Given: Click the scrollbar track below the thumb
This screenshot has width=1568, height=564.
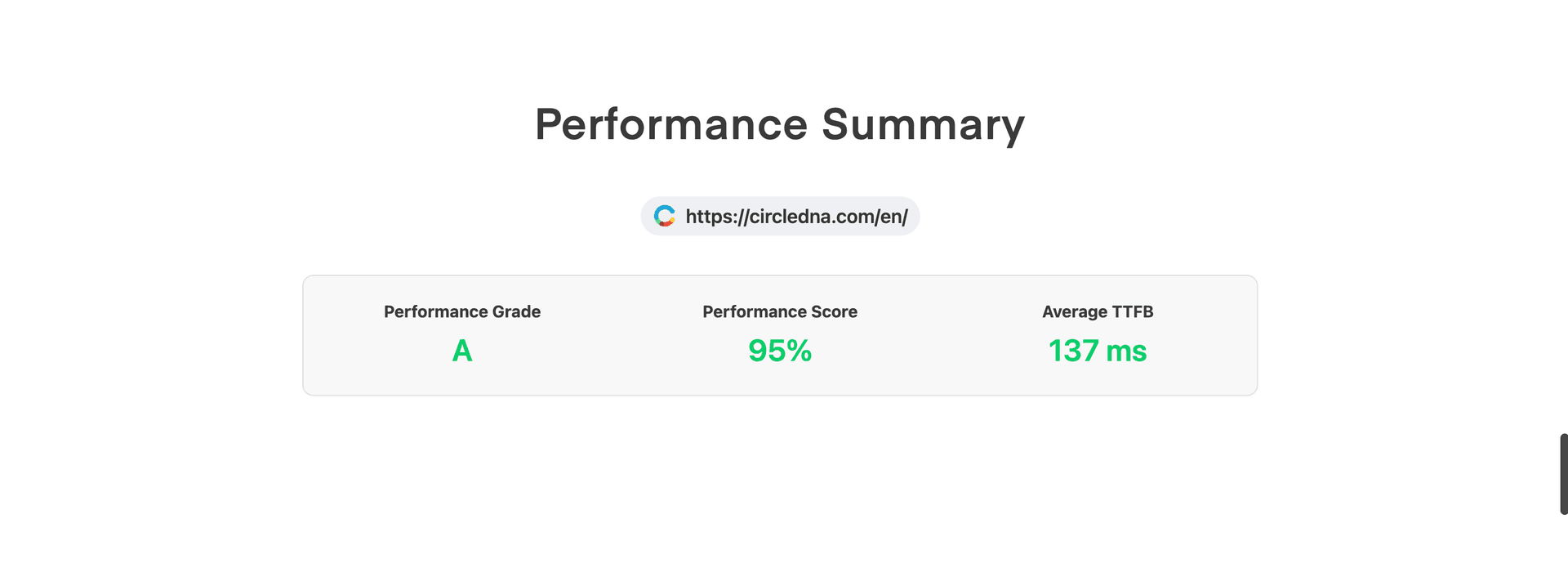Looking at the screenshot, I should pyautogui.click(x=1563, y=539).
